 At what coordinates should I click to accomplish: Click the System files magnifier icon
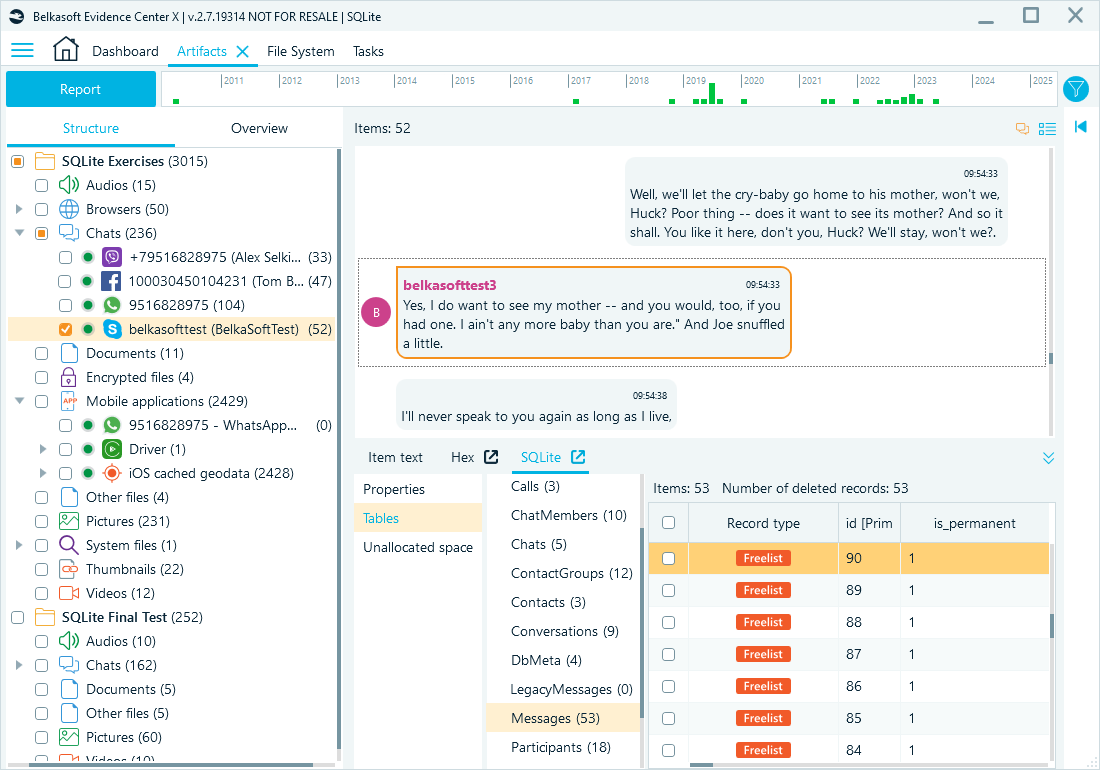coord(69,545)
